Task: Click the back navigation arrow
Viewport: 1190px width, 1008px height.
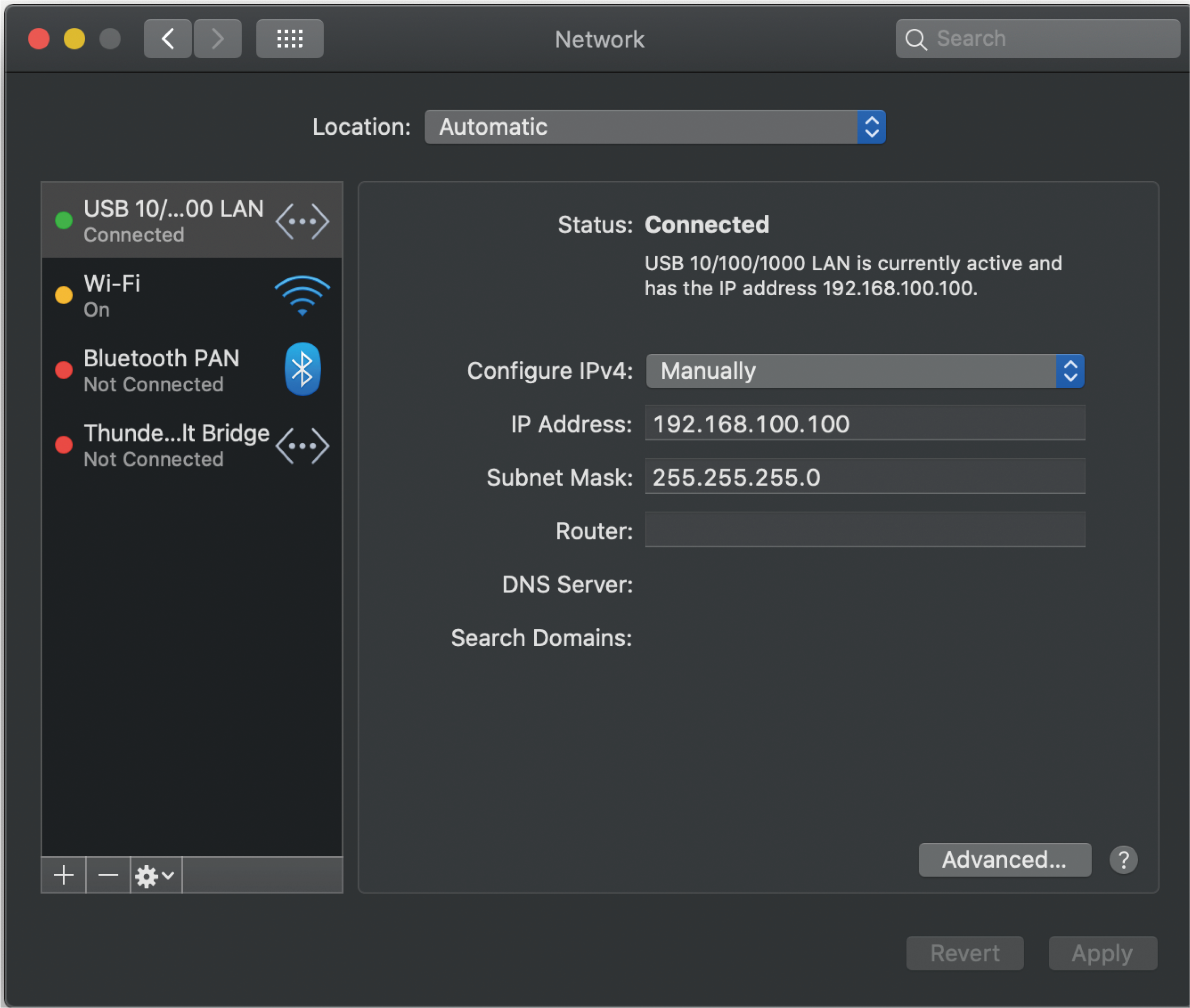Action: pos(167,38)
